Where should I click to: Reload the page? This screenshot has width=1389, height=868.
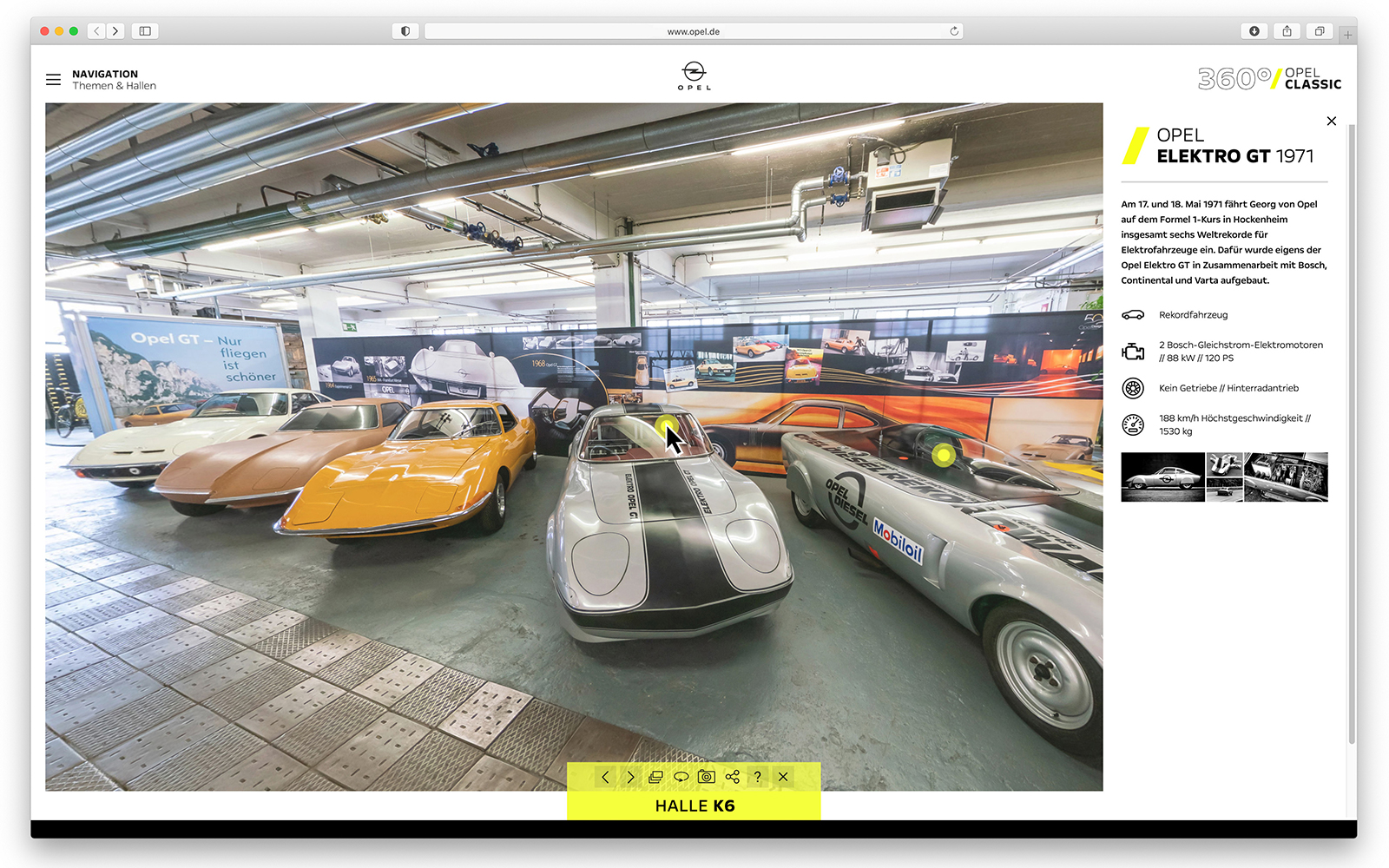pos(954,31)
